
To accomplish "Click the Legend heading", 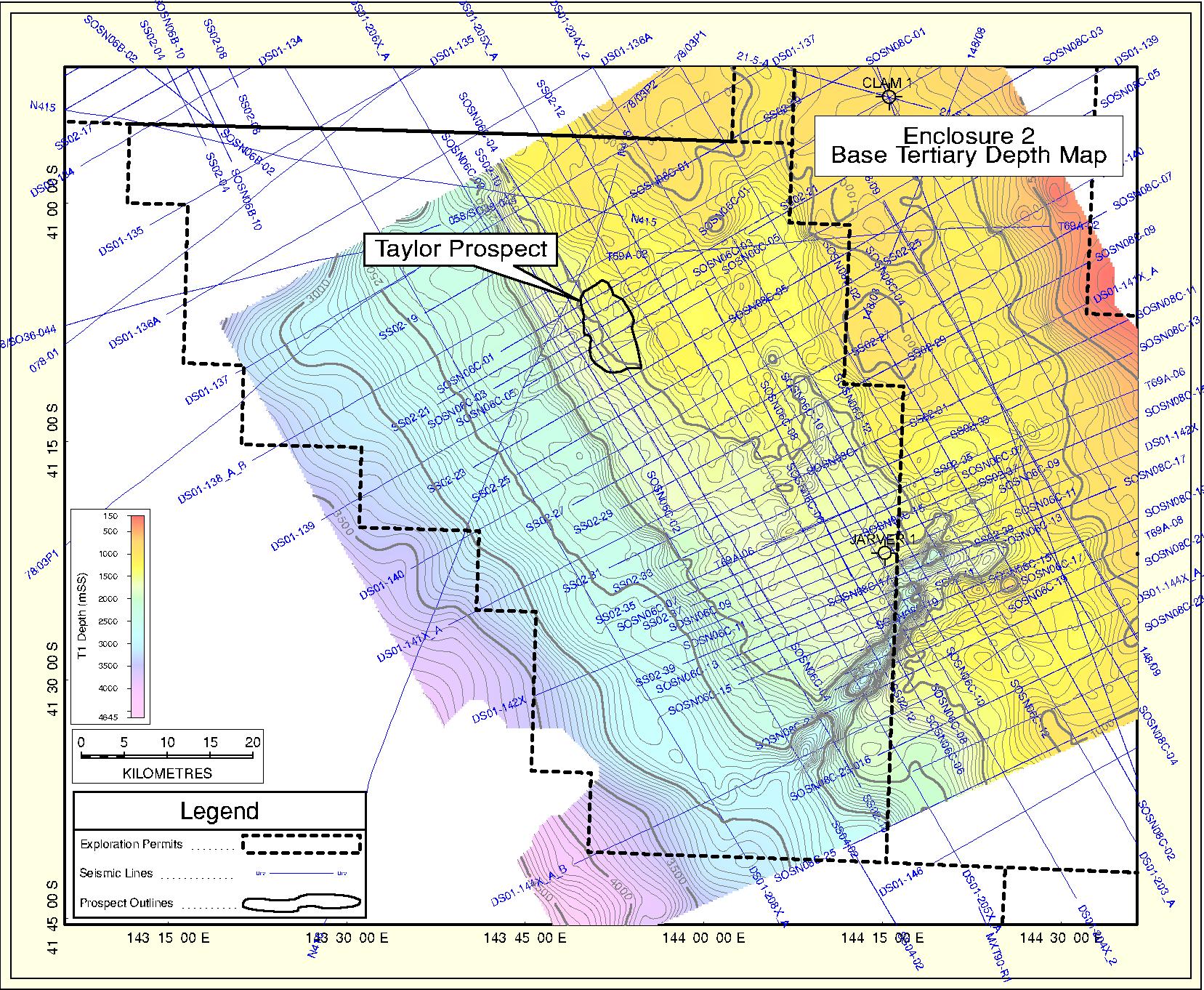I will pyautogui.click(x=219, y=810).
